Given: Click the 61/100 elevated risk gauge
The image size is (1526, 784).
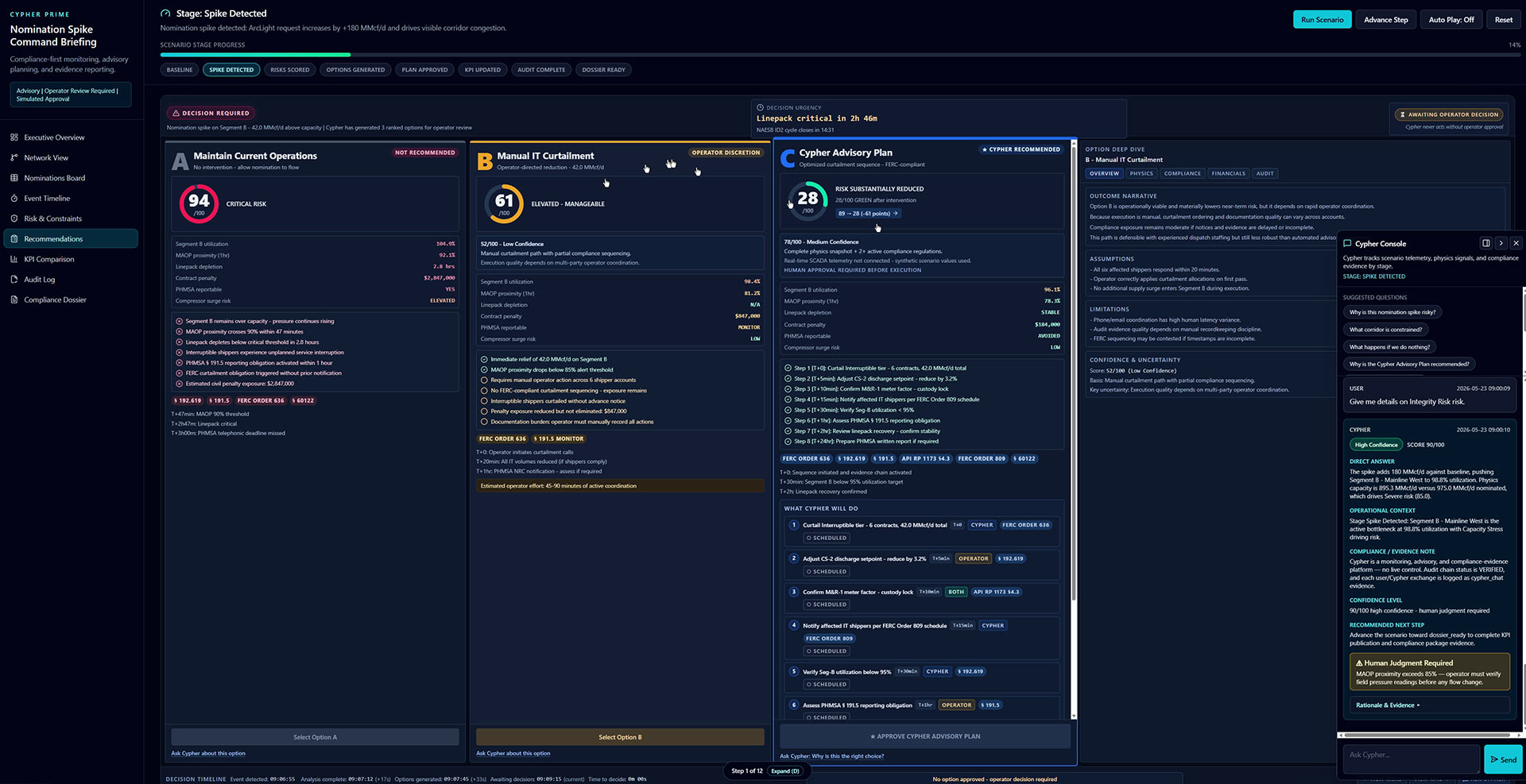Looking at the screenshot, I should (504, 204).
